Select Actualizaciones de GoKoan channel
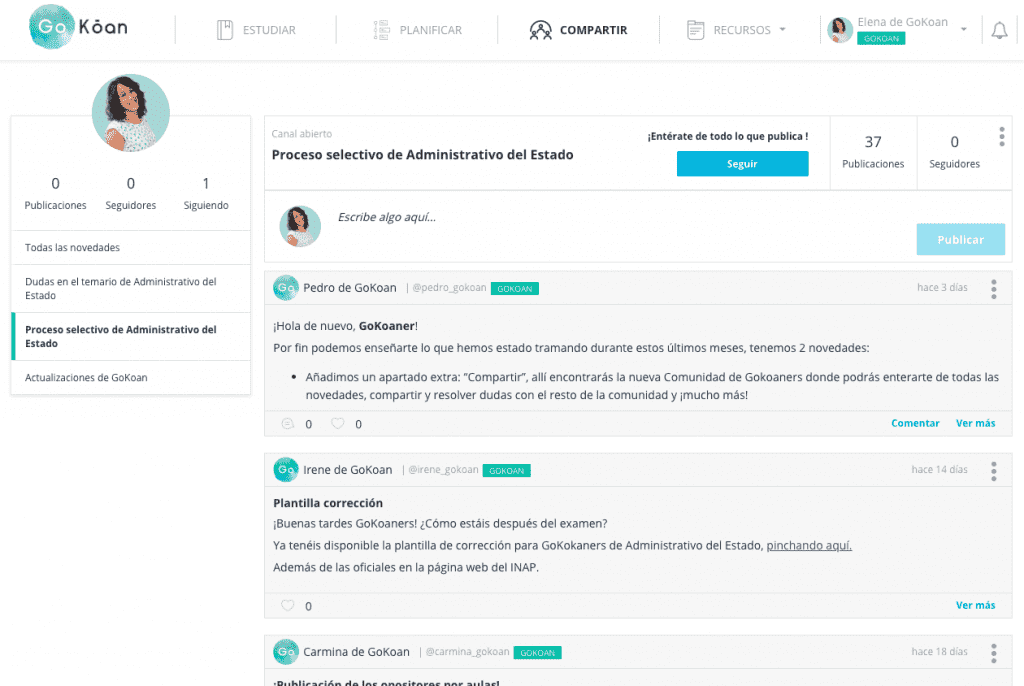Screen dimensions: 1024x686 131,378
